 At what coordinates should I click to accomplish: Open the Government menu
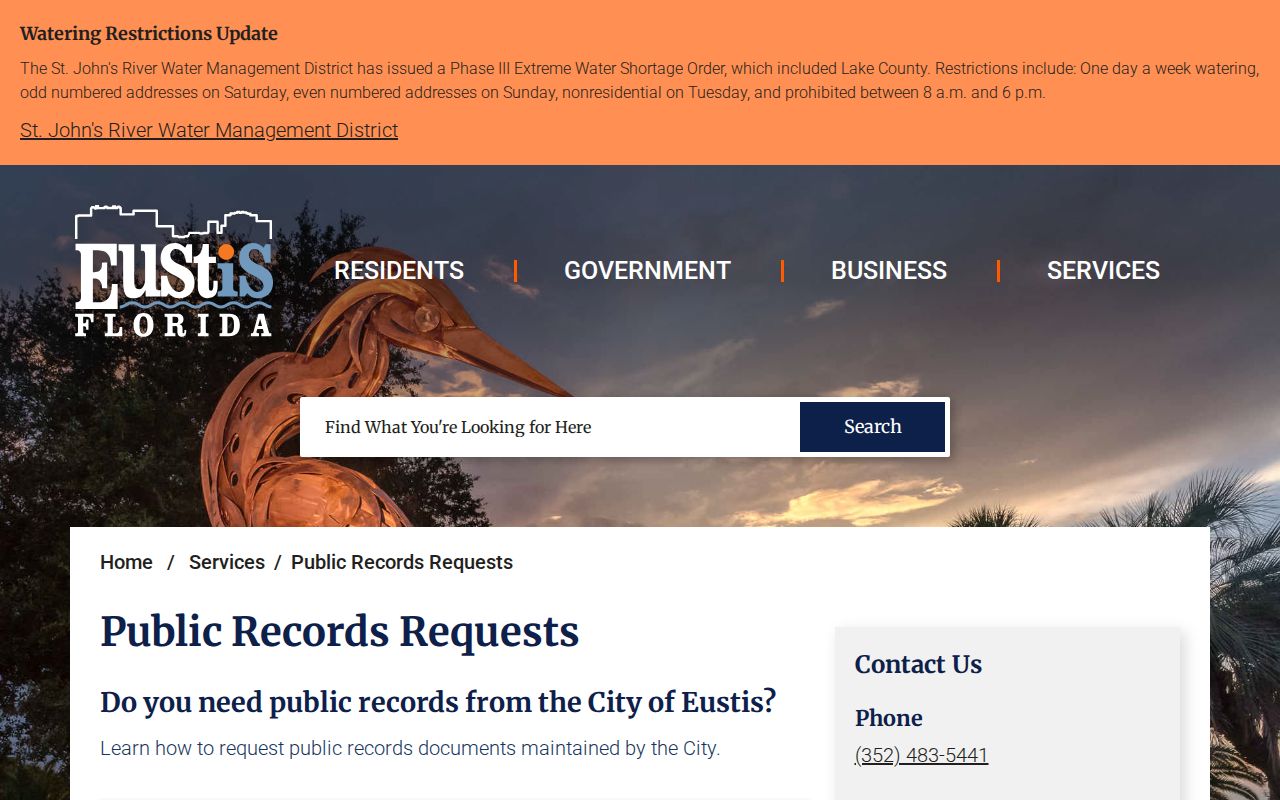pos(647,270)
